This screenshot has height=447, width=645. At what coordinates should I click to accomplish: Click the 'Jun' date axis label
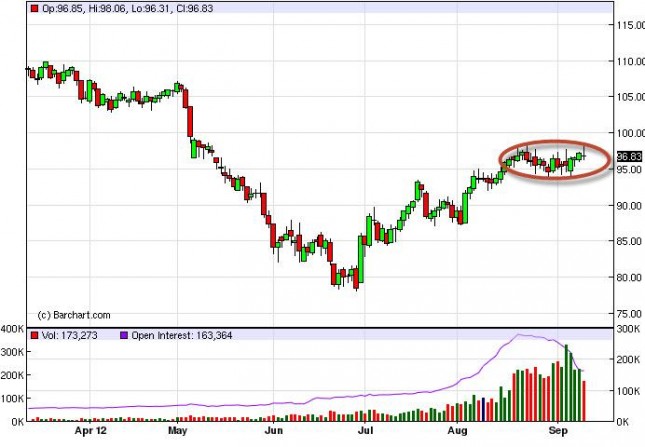pyautogui.click(x=274, y=431)
